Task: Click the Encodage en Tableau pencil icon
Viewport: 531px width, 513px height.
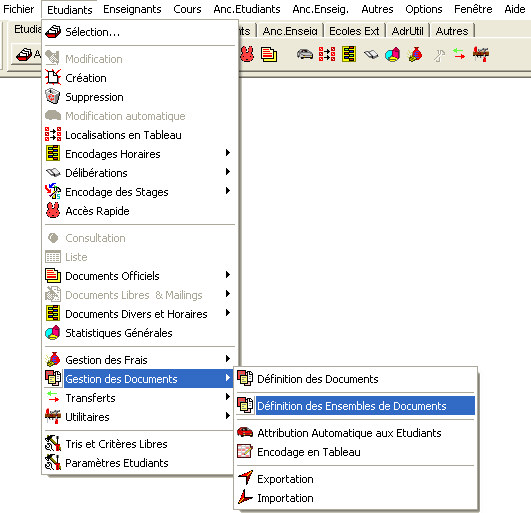Action: coord(245,451)
